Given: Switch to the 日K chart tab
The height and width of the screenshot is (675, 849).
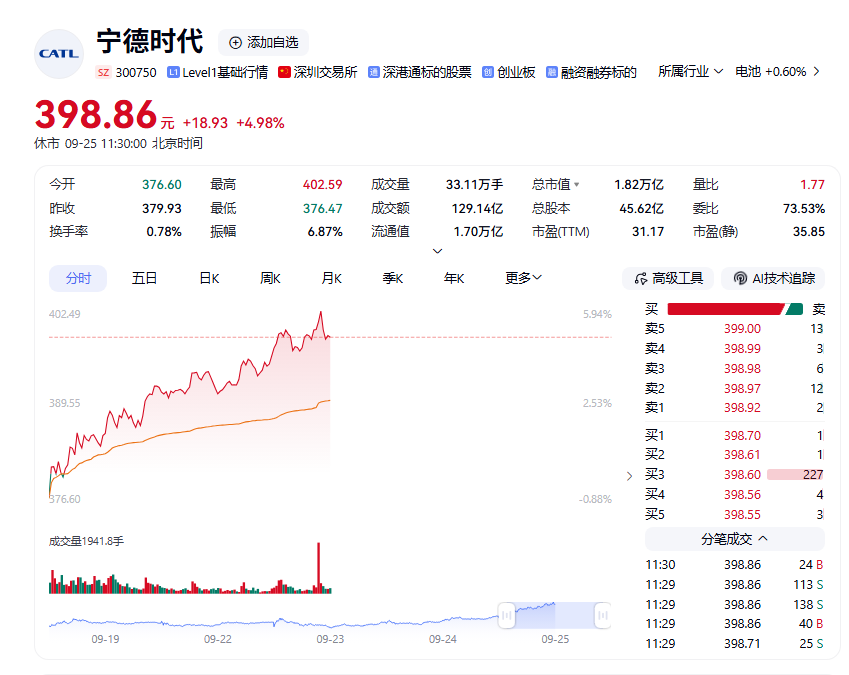Looking at the screenshot, I should [x=209, y=278].
